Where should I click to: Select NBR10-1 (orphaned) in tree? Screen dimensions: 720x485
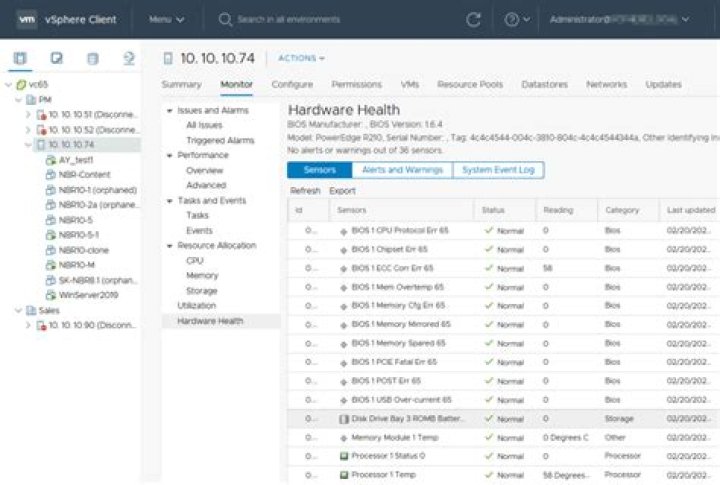coord(97,190)
